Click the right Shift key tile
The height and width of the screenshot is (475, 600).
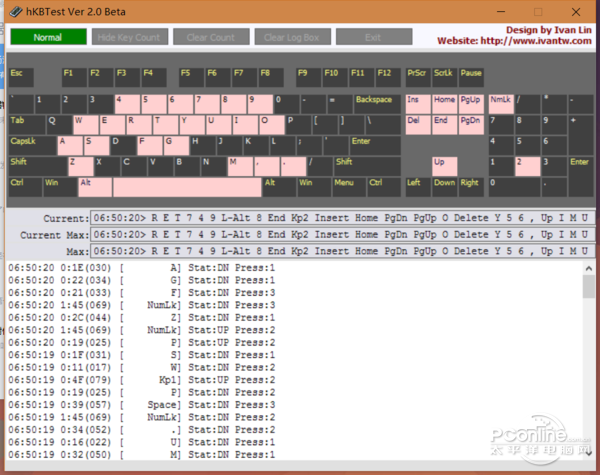pos(367,166)
